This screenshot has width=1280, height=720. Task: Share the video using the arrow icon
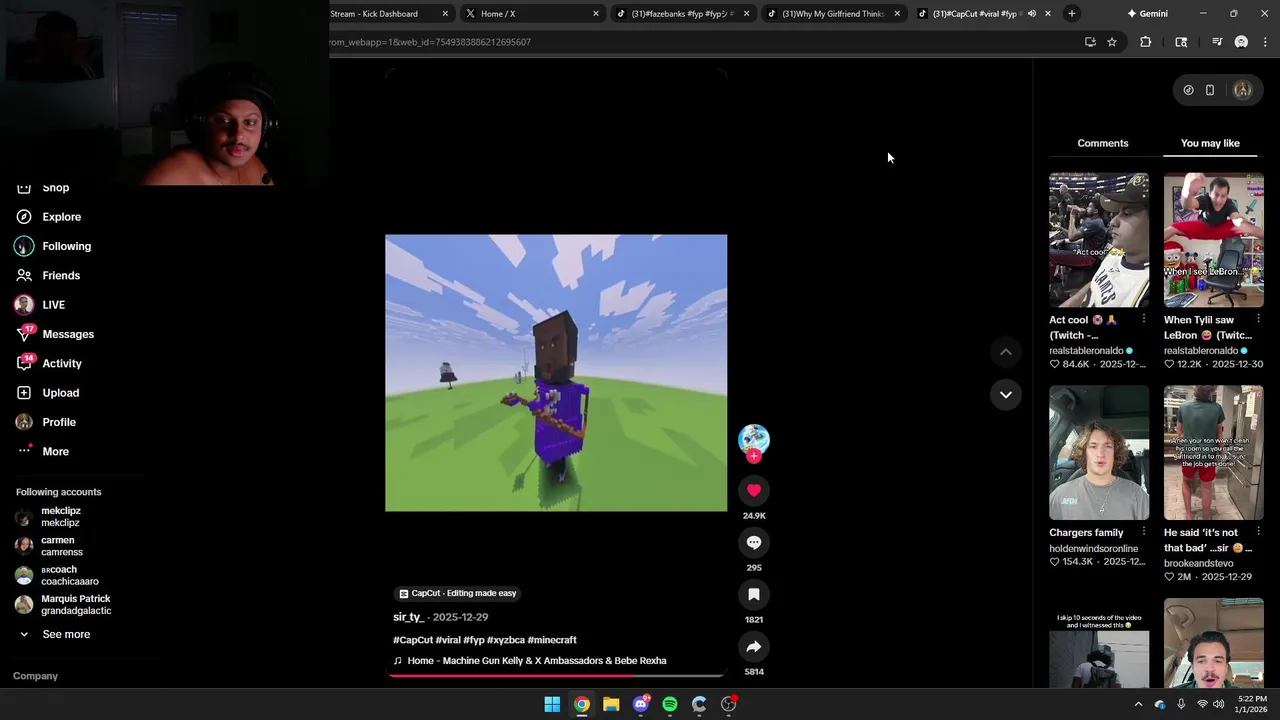[754, 647]
